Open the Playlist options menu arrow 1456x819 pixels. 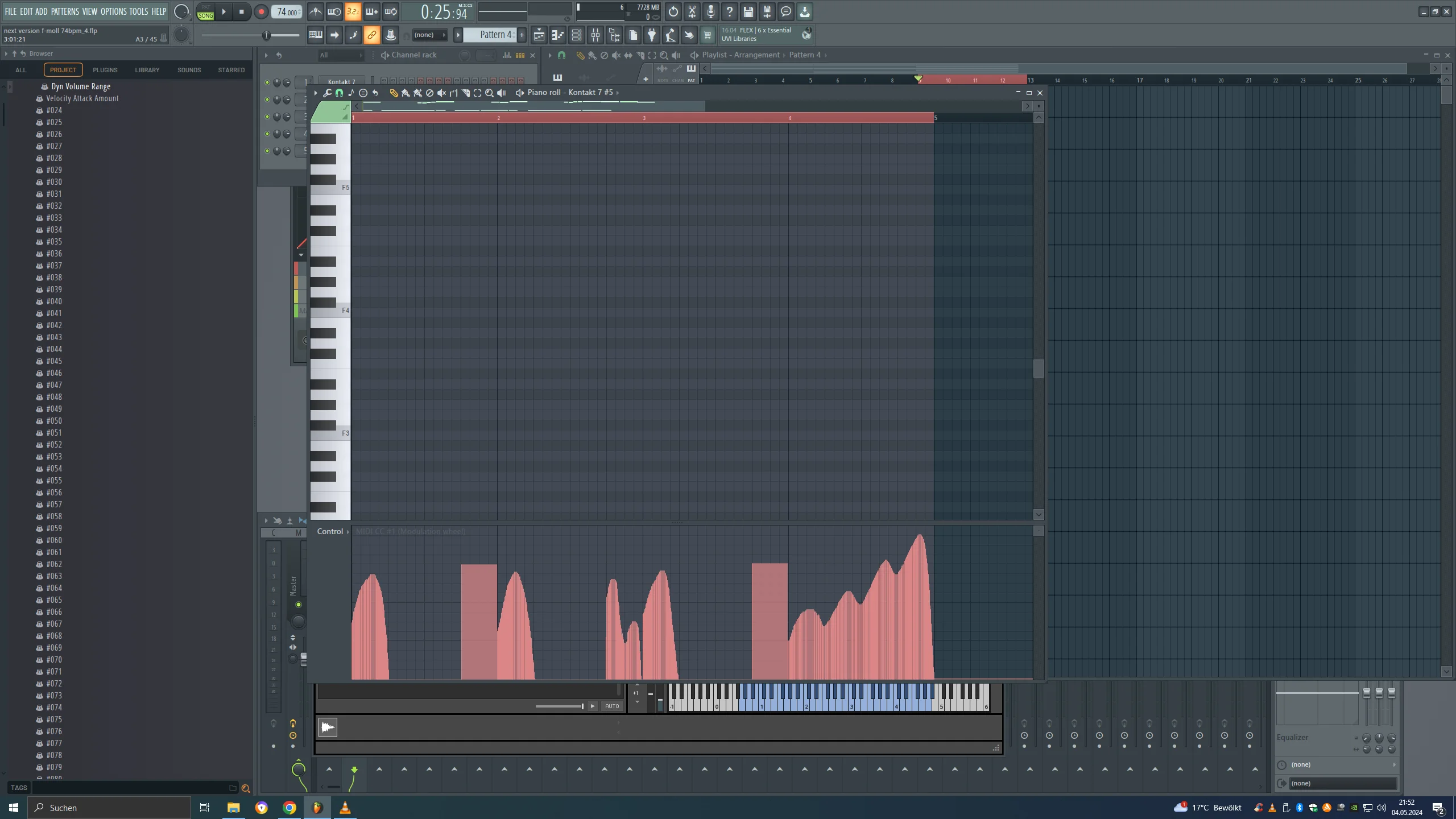tap(549, 55)
